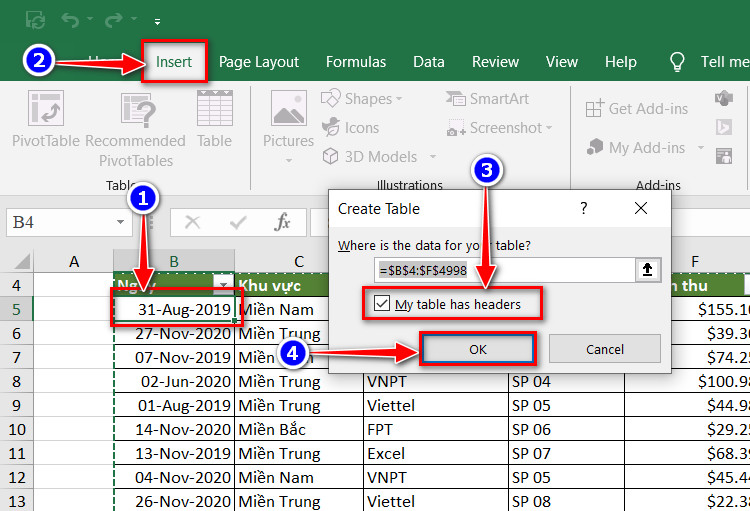The width and height of the screenshot is (750, 511).
Task: Click OK in Create Table dialog
Action: point(478,349)
